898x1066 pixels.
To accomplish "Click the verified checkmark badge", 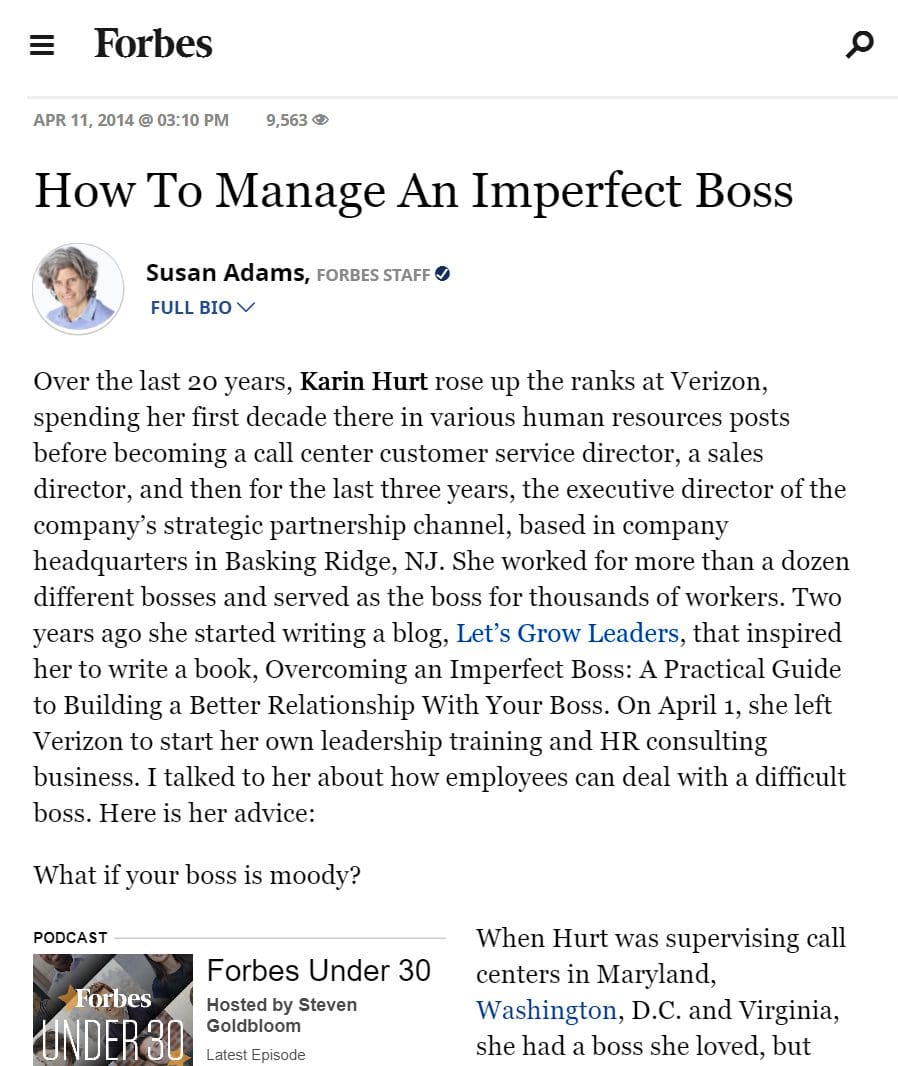I will 442,274.
